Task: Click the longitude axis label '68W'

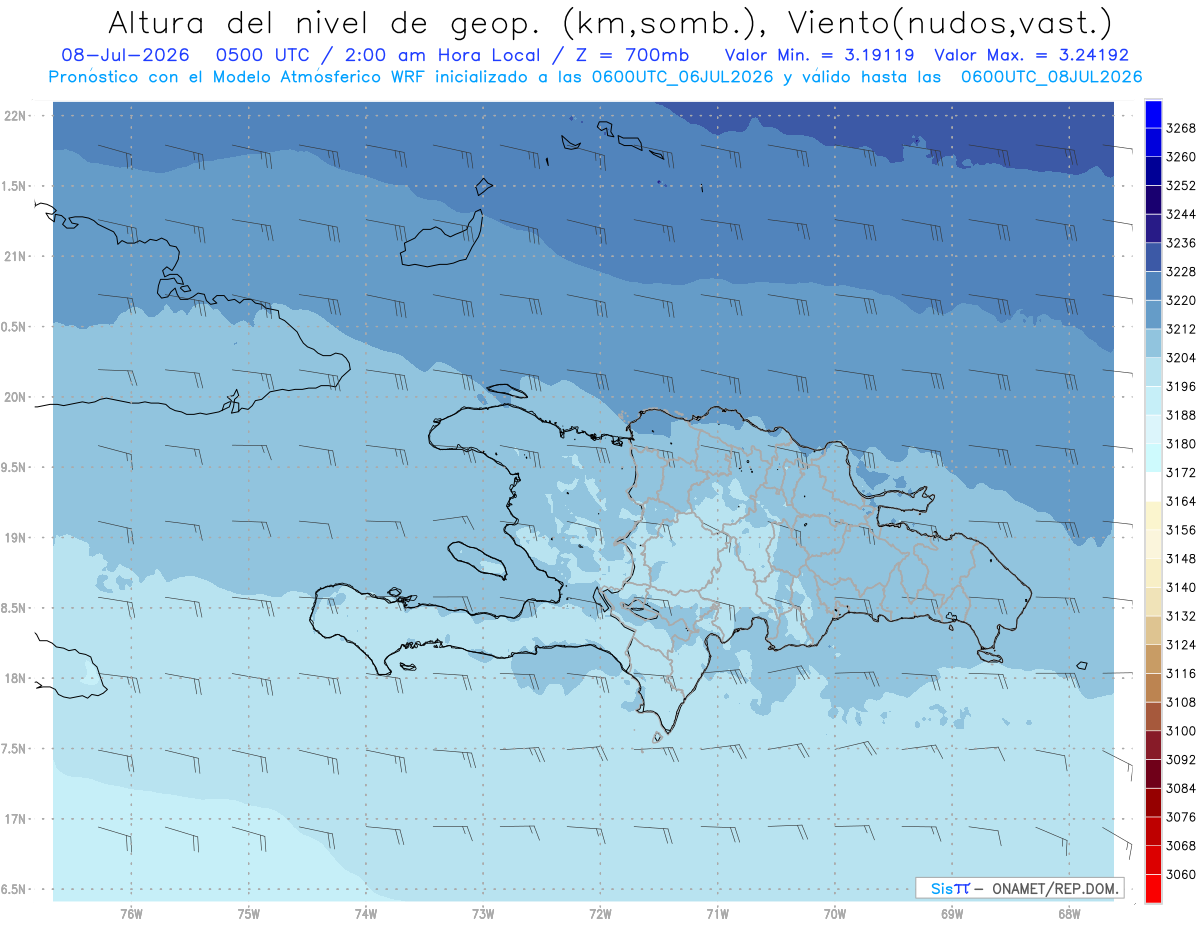Action: [x=1069, y=913]
